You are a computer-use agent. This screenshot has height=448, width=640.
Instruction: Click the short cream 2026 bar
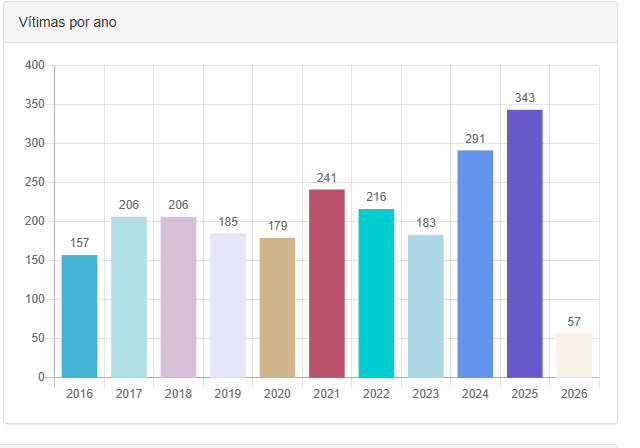click(574, 355)
